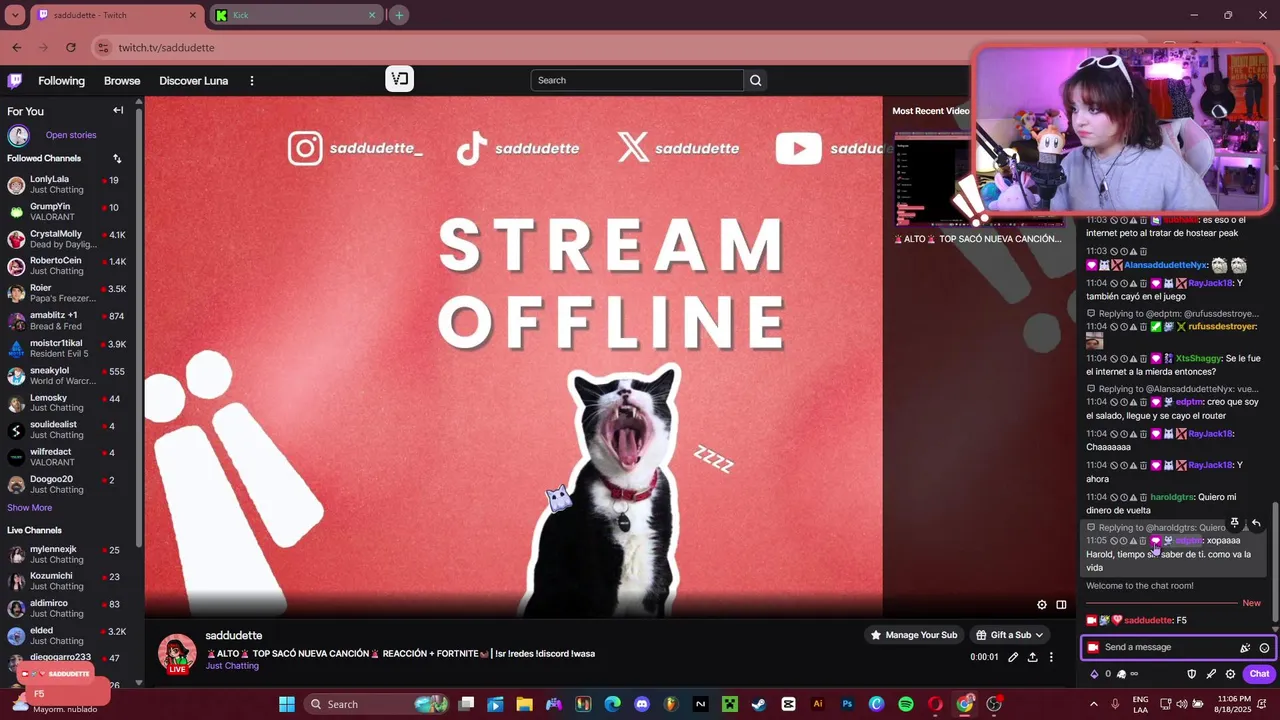Open CrystalMolly's Dead by Daylight stream
Viewport: 1280px width, 720px height.
pos(68,239)
